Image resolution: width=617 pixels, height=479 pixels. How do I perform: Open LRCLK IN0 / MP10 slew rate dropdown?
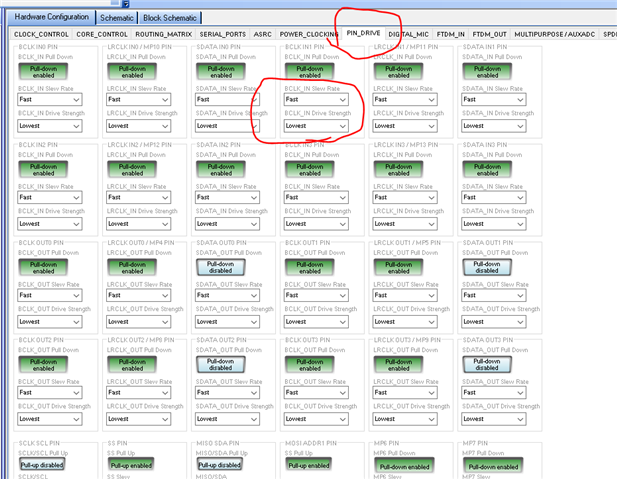[139, 100]
